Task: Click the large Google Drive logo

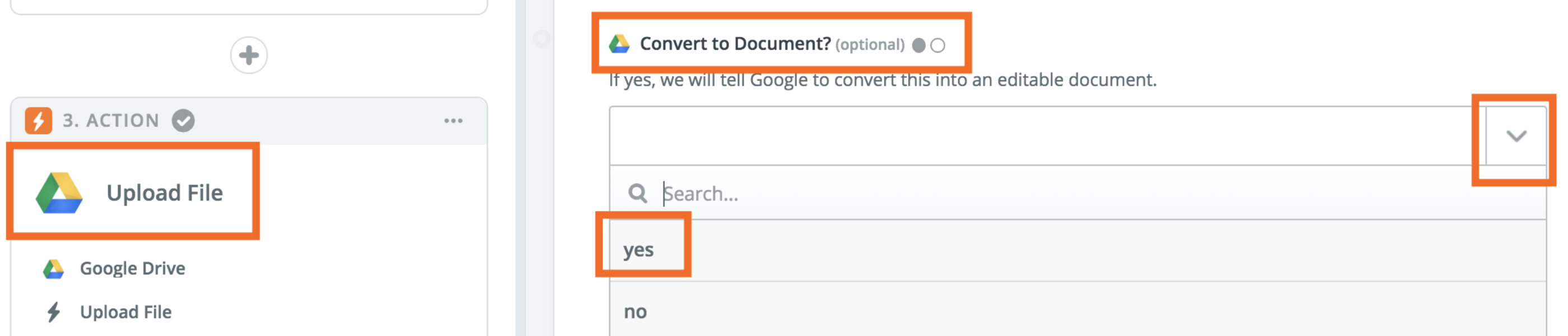Action: click(x=59, y=193)
